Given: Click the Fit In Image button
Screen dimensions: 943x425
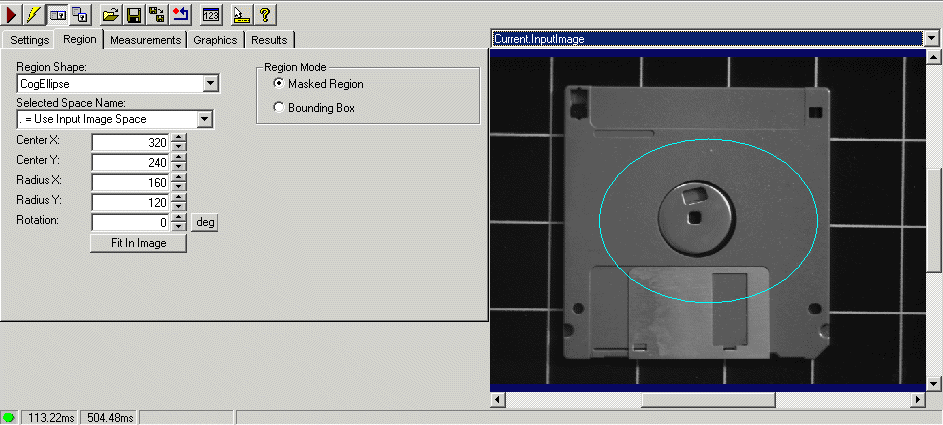Looking at the screenshot, I should pyautogui.click(x=138, y=243).
